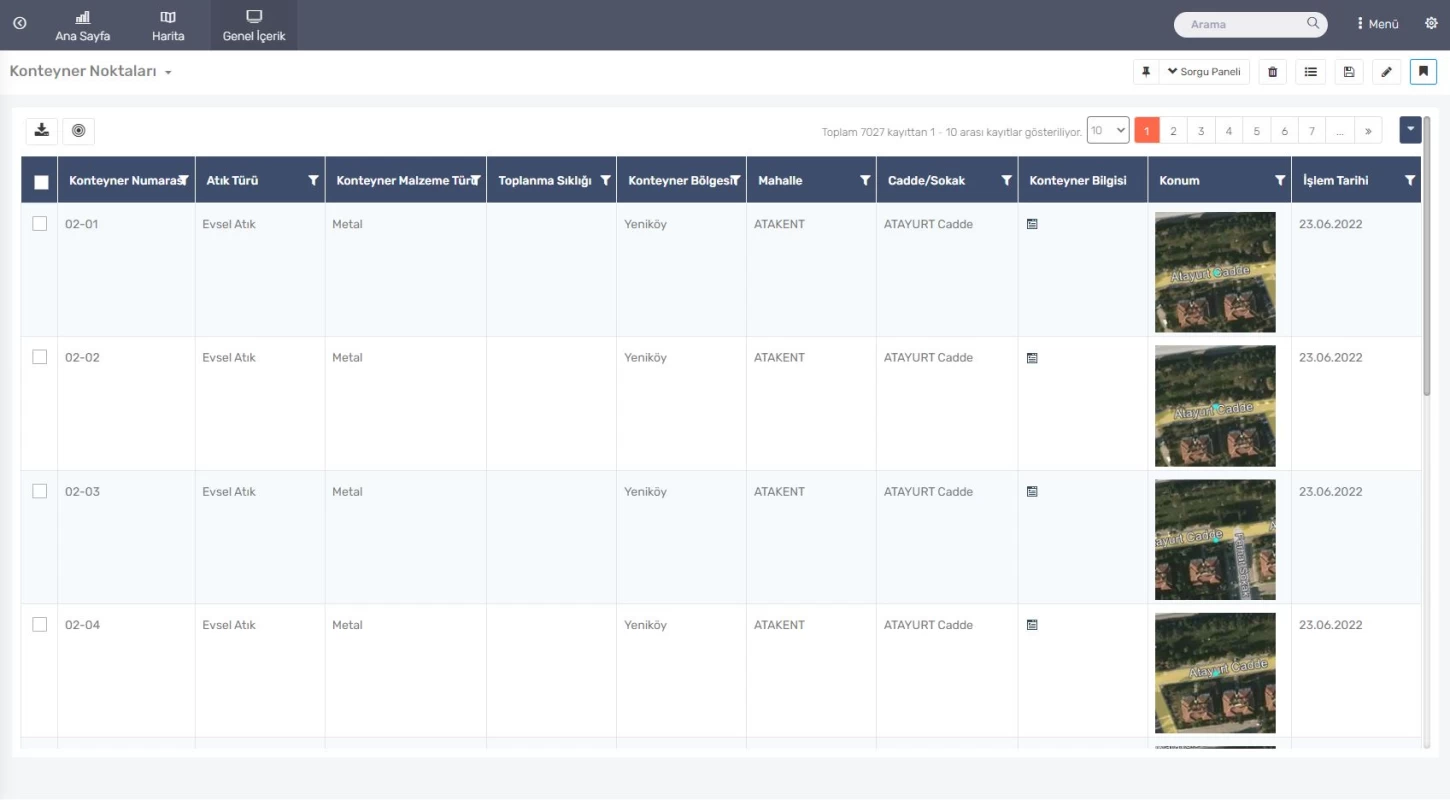Viewport: 1450px width, 800px height.
Task: Click the pagination ellipsis button
Action: point(1340,131)
